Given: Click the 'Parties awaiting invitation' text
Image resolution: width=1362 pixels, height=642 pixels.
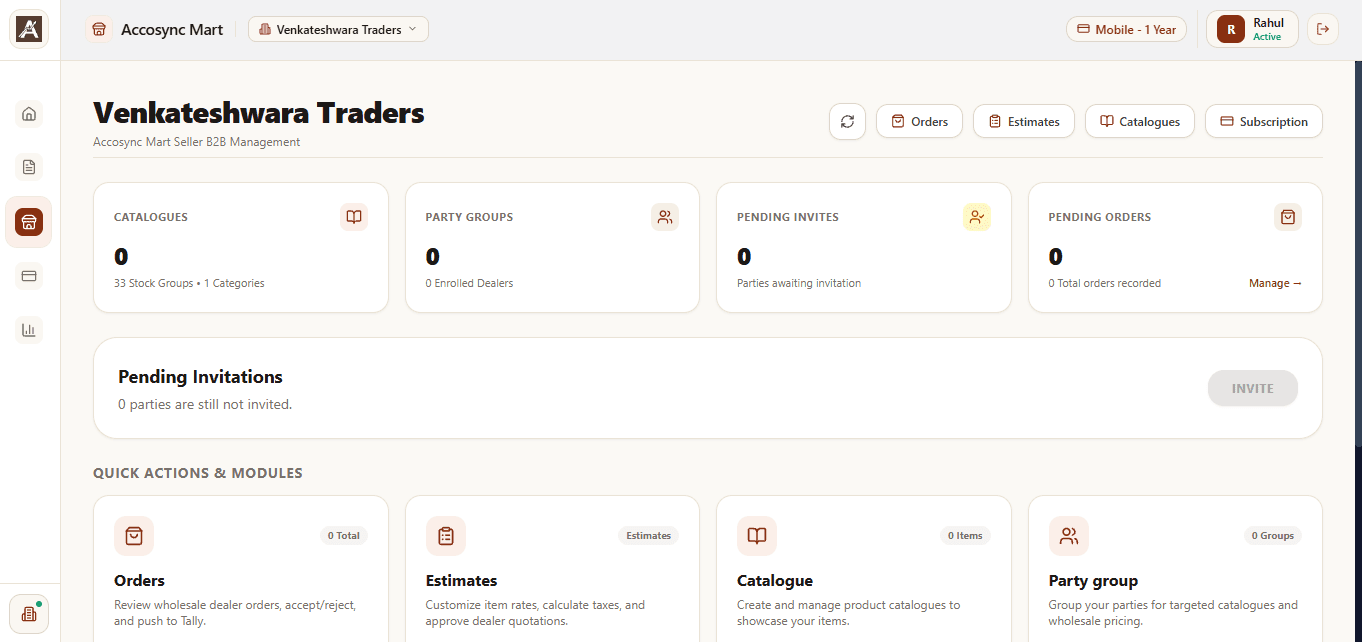Looking at the screenshot, I should pos(799,284).
